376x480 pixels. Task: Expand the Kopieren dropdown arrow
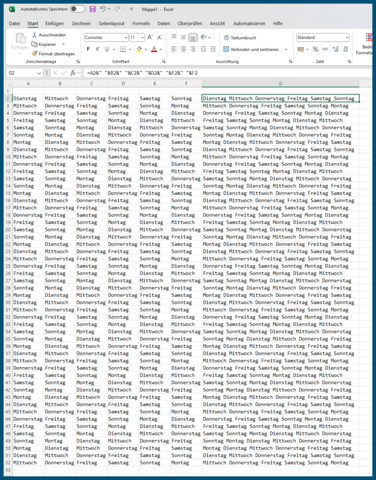pyautogui.click(x=63, y=44)
